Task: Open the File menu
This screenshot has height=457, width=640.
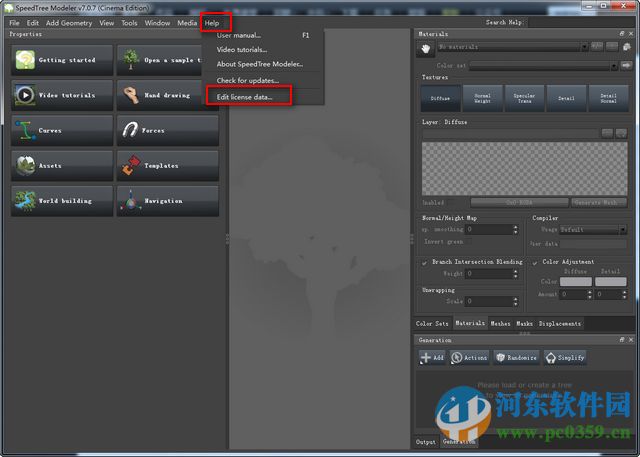Action: click(x=14, y=23)
